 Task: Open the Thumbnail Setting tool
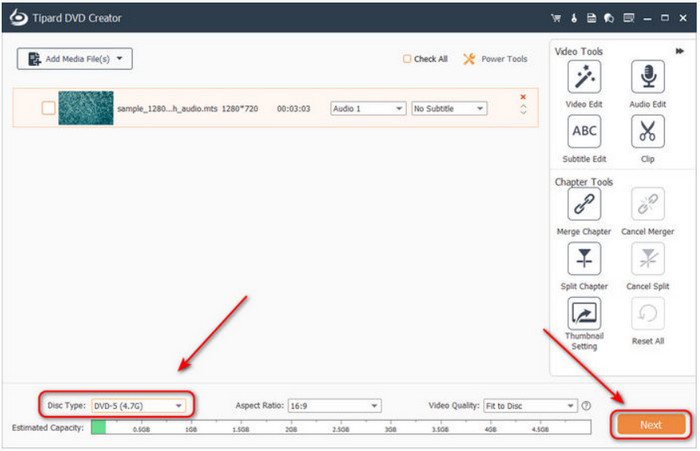(584, 314)
